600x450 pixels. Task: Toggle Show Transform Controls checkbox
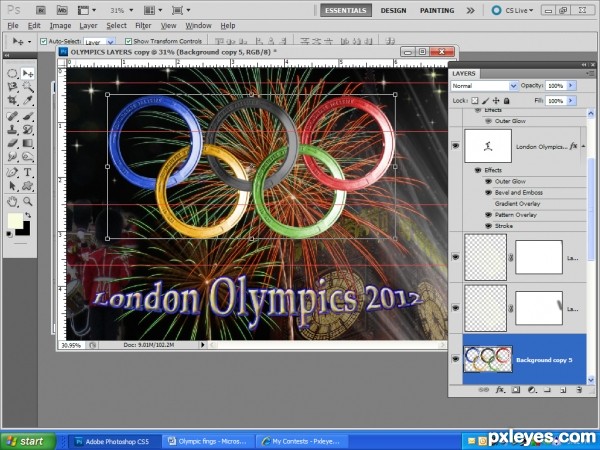click(x=129, y=41)
